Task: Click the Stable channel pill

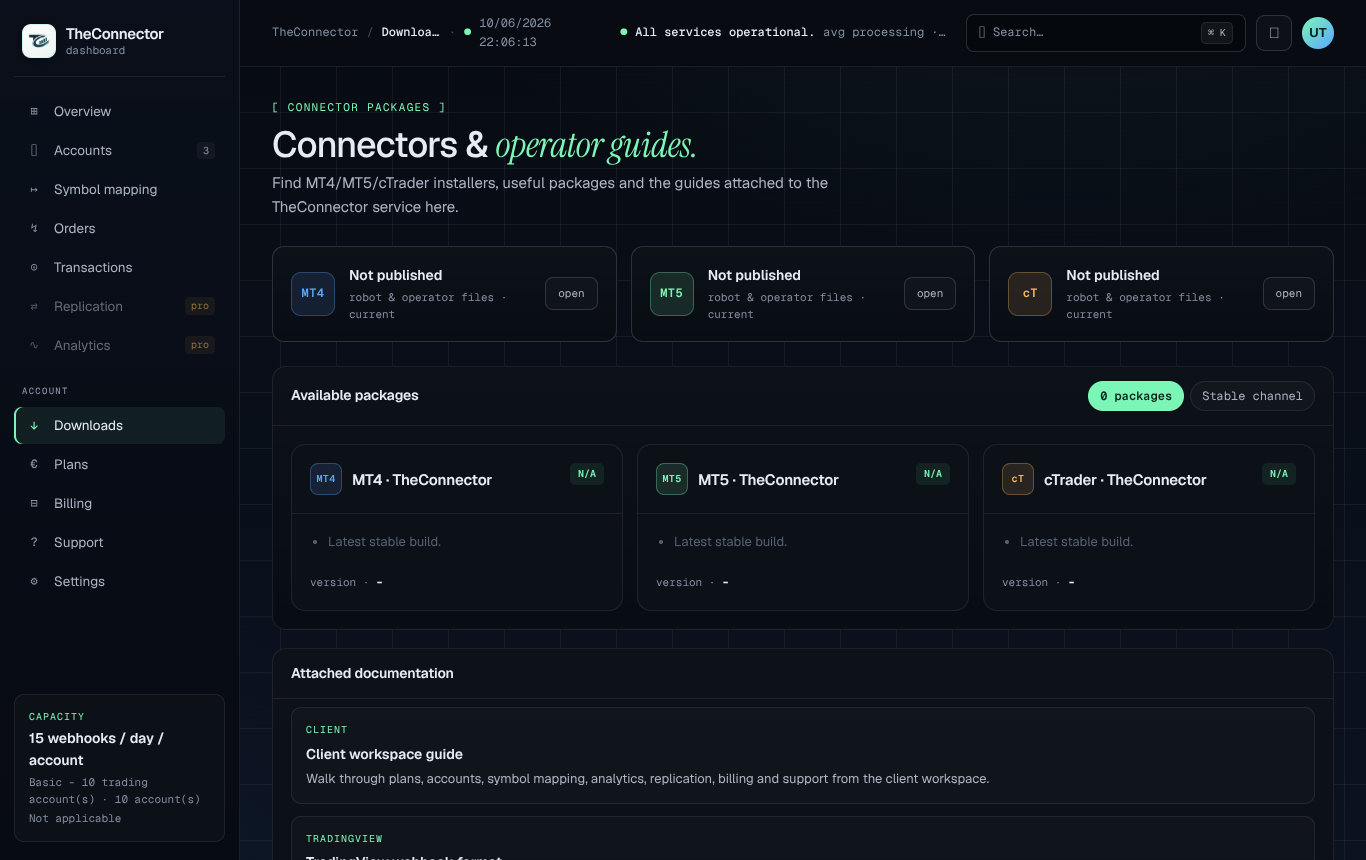Action: 1252,396
